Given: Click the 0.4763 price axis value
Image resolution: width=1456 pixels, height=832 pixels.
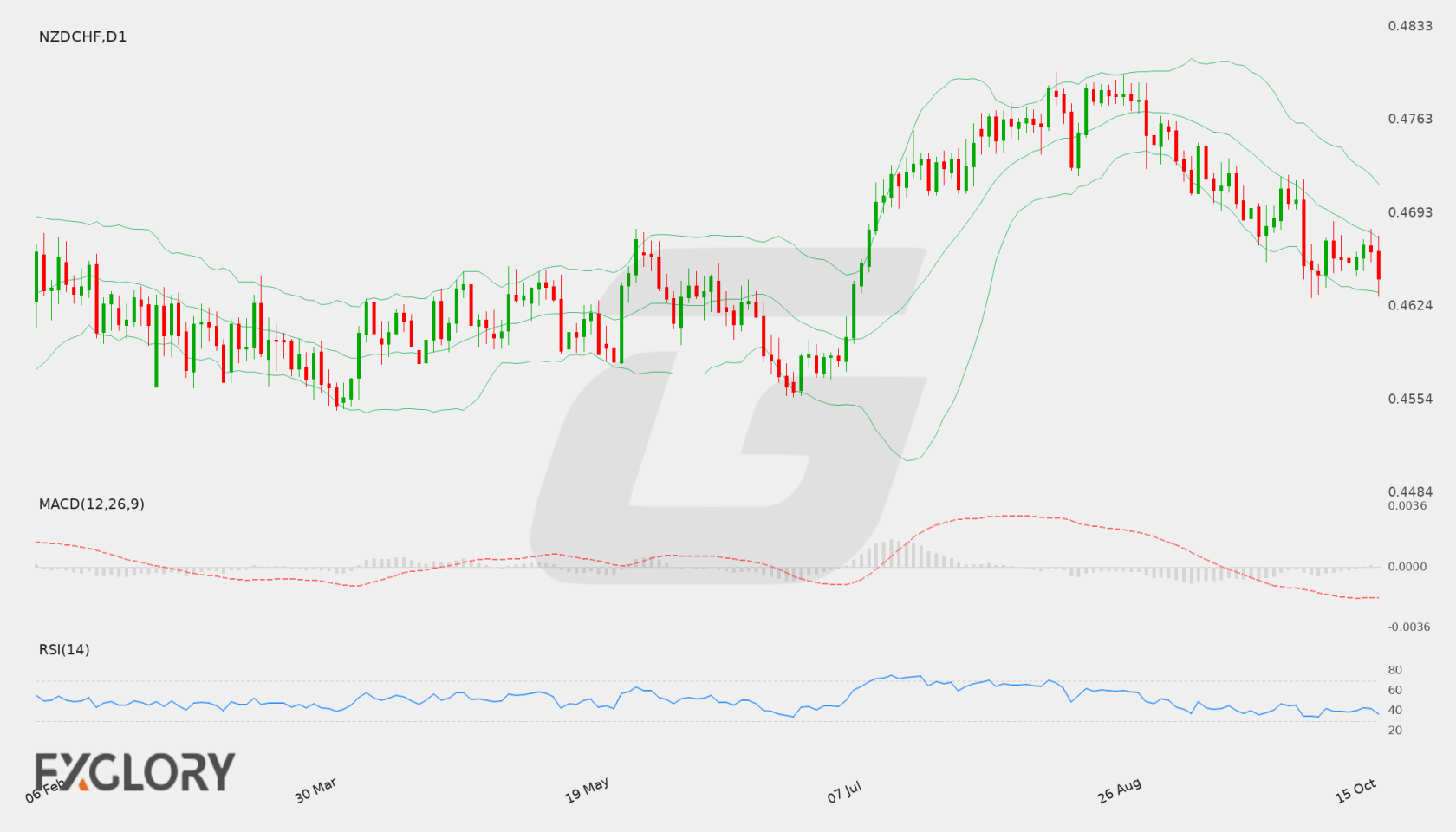Looking at the screenshot, I should click(x=1410, y=119).
